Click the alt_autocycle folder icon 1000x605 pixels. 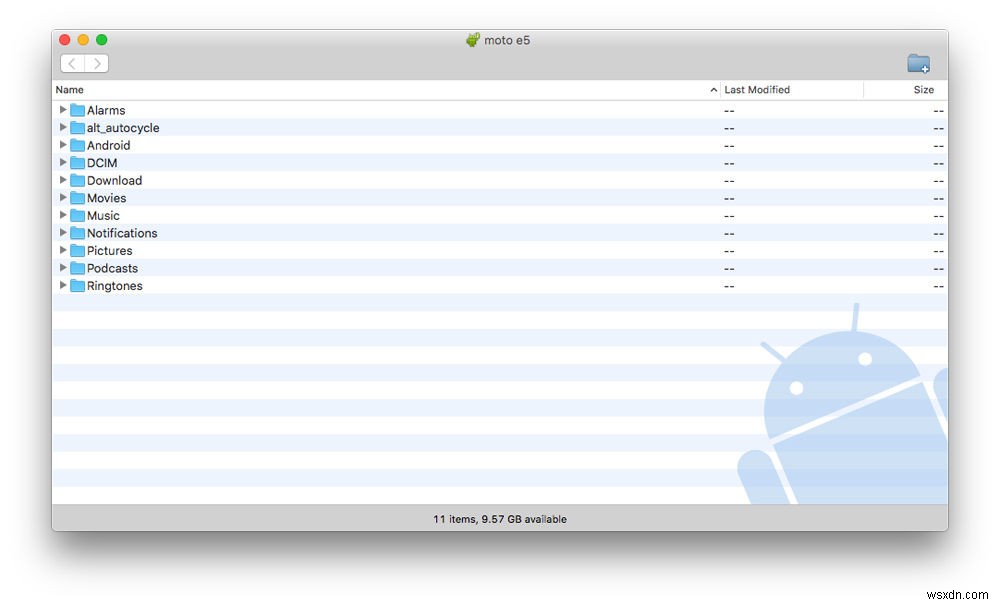pyautogui.click(x=77, y=128)
